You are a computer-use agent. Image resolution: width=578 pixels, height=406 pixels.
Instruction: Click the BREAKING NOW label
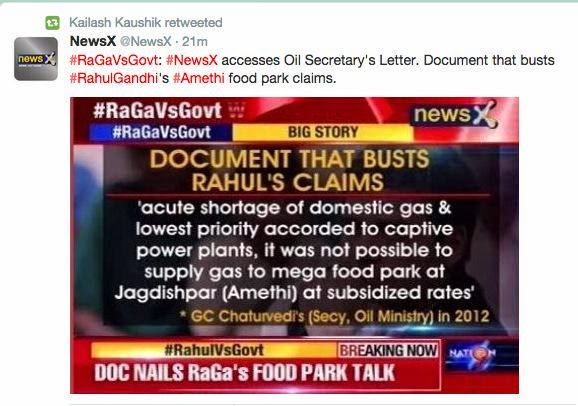tap(388, 350)
